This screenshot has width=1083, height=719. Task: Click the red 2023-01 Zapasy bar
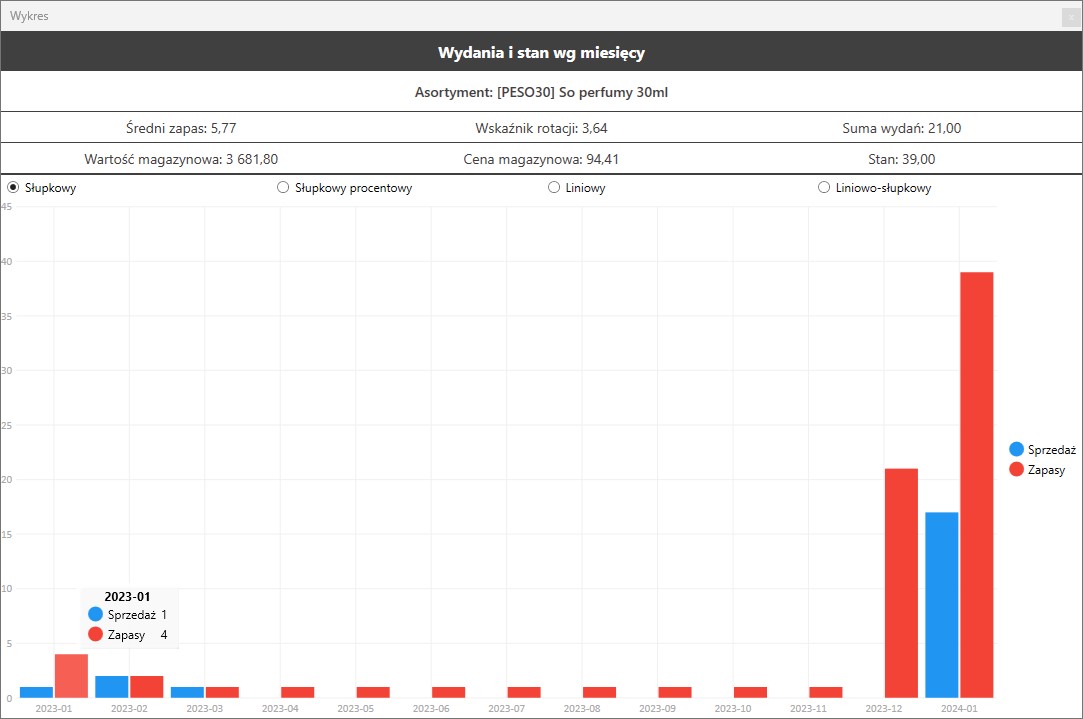coord(71,676)
